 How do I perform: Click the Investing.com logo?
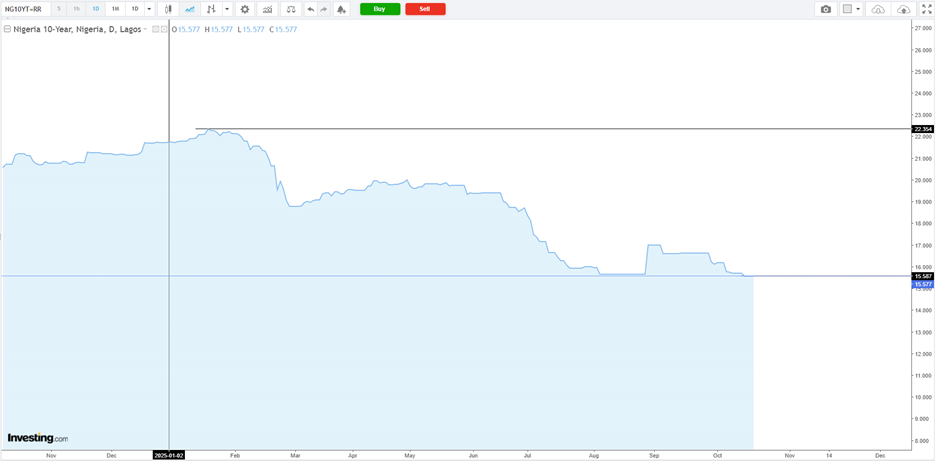(38, 438)
